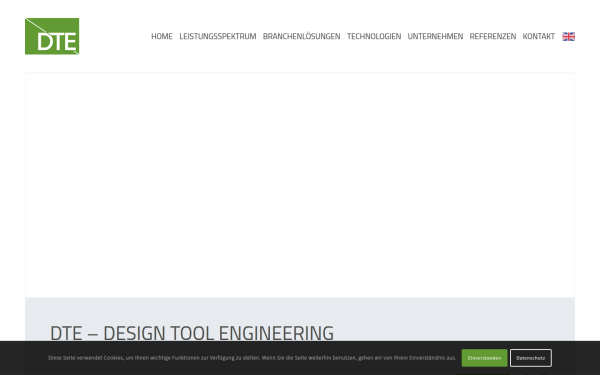Image resolution: width=600 pixels, height=375 pixels.
Task: Navigate to REFERENZEN
Action: 493,36
